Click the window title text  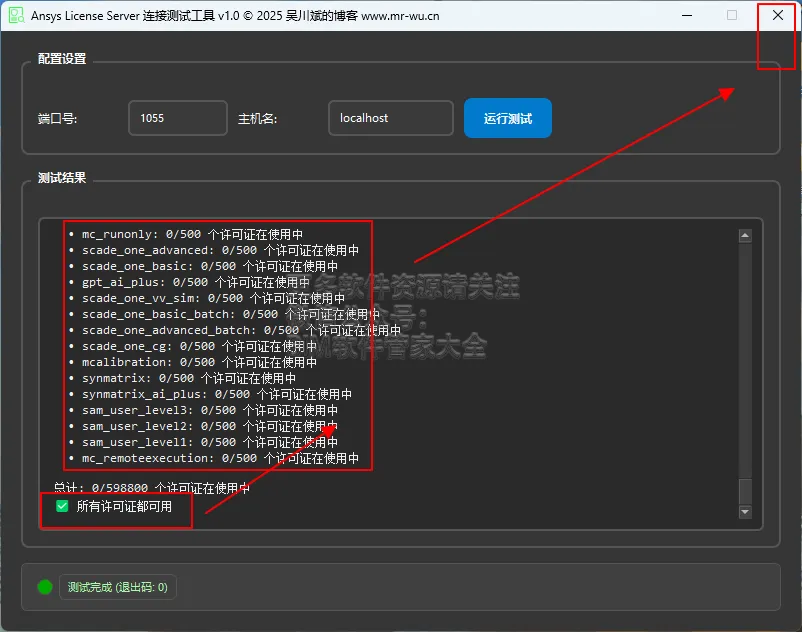235,16
